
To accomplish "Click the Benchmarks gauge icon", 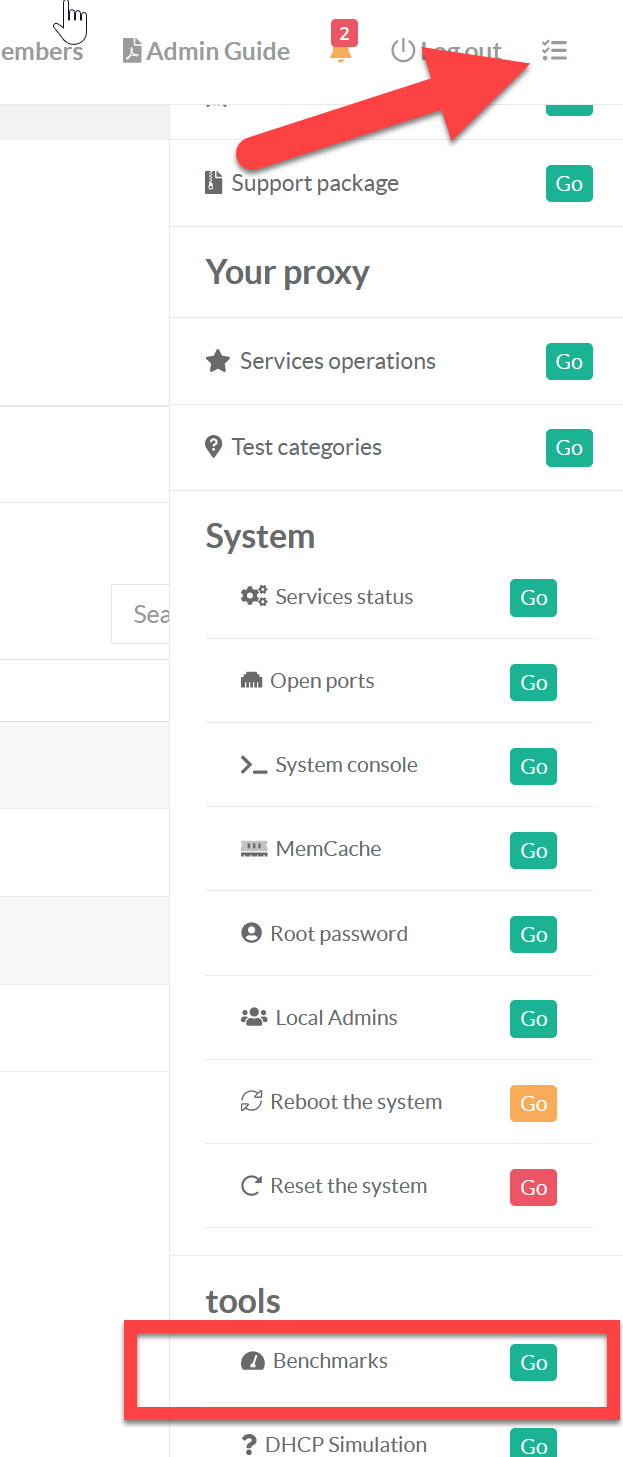I will [x=253, y=1361].
